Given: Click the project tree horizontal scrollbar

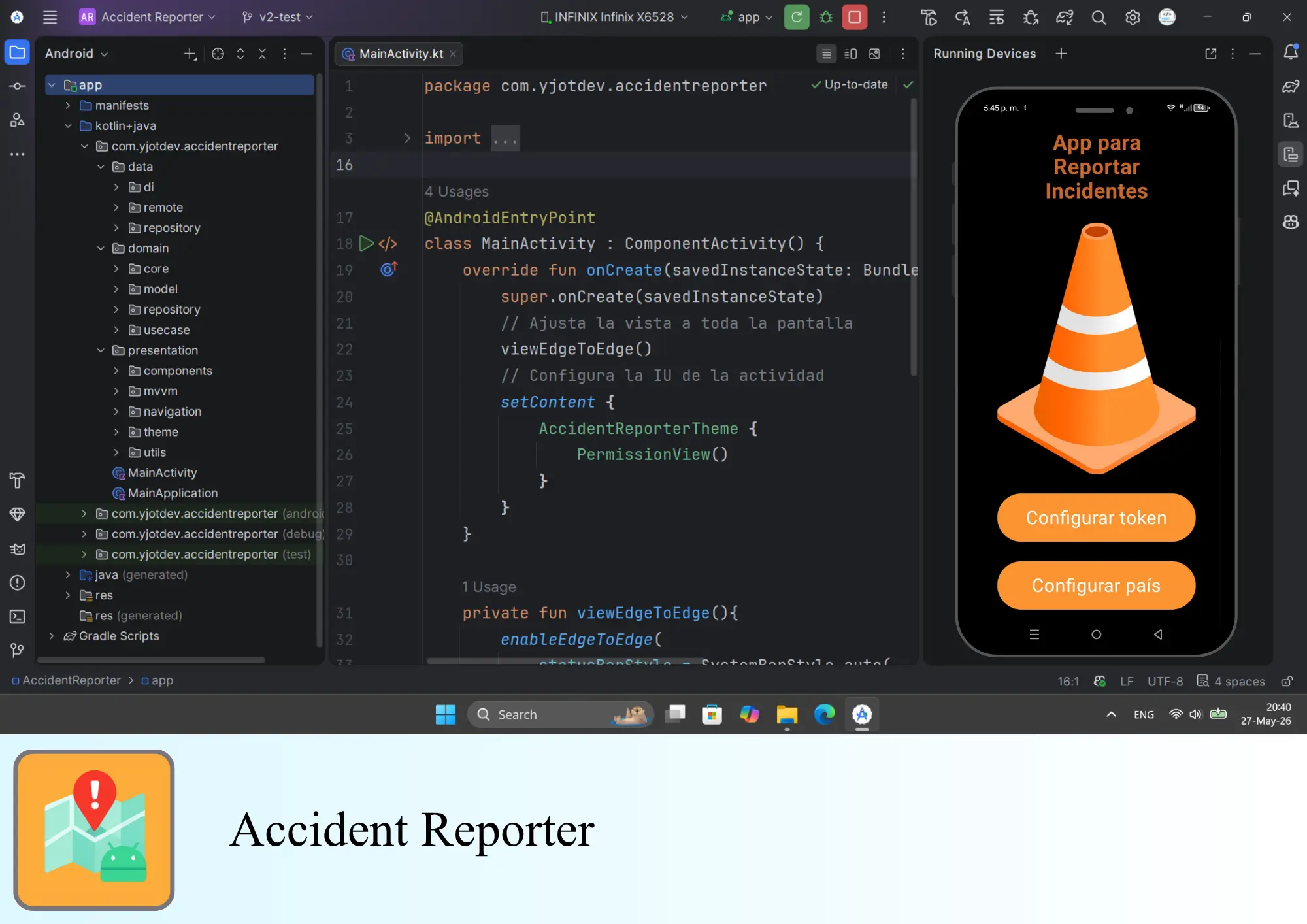Looking at the screenshot, I should point(152,660).
